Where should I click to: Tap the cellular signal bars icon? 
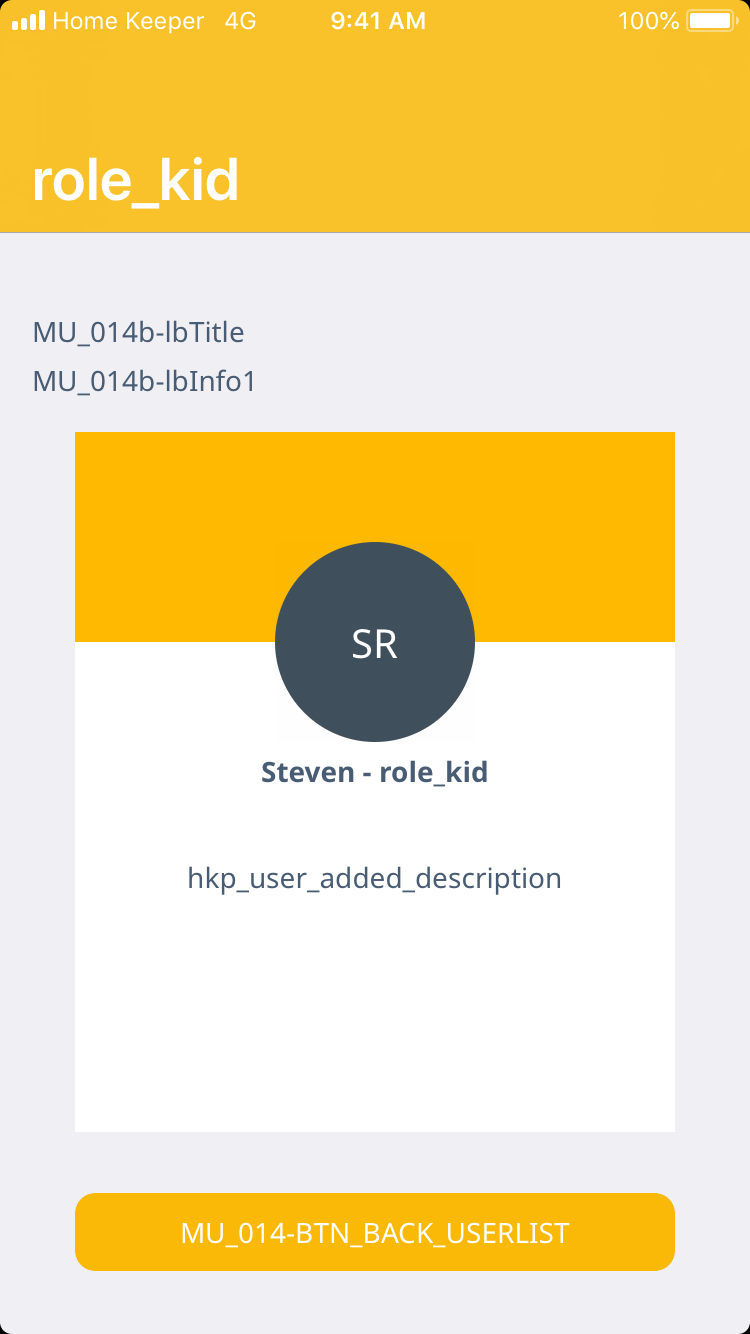click(x=28, y=20)
